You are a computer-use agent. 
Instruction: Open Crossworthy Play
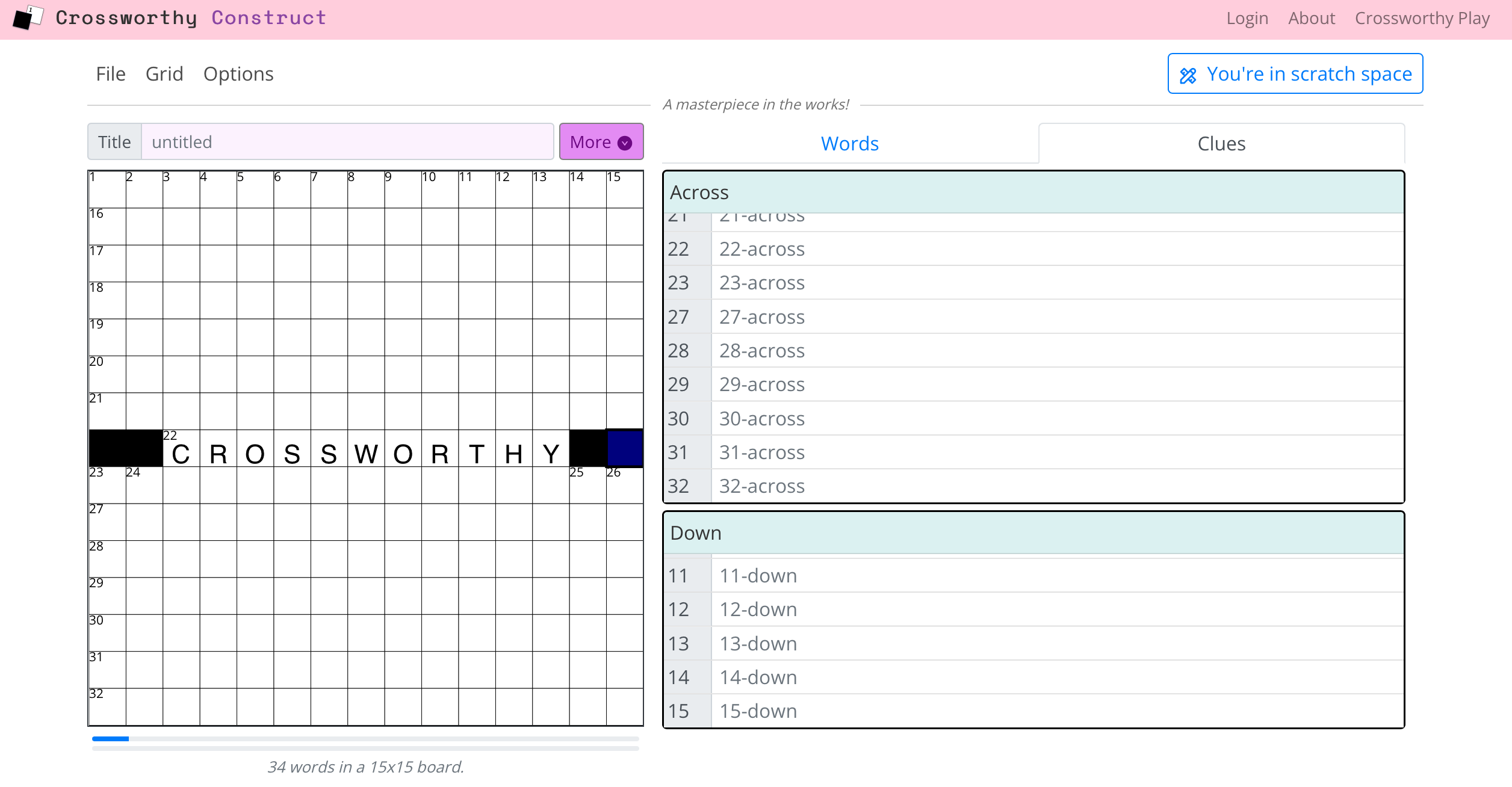coord(1422,18)
